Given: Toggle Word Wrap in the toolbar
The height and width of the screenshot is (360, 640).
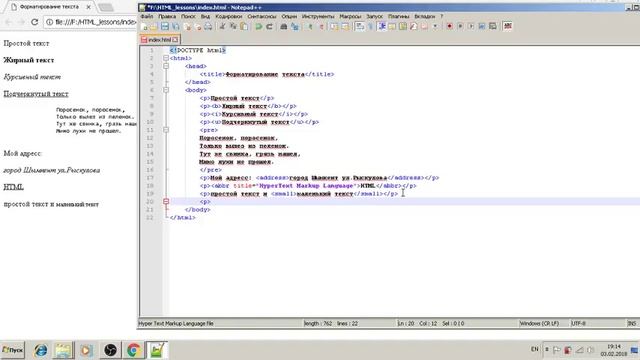Looking at the screenshot, I should (360, 27).
